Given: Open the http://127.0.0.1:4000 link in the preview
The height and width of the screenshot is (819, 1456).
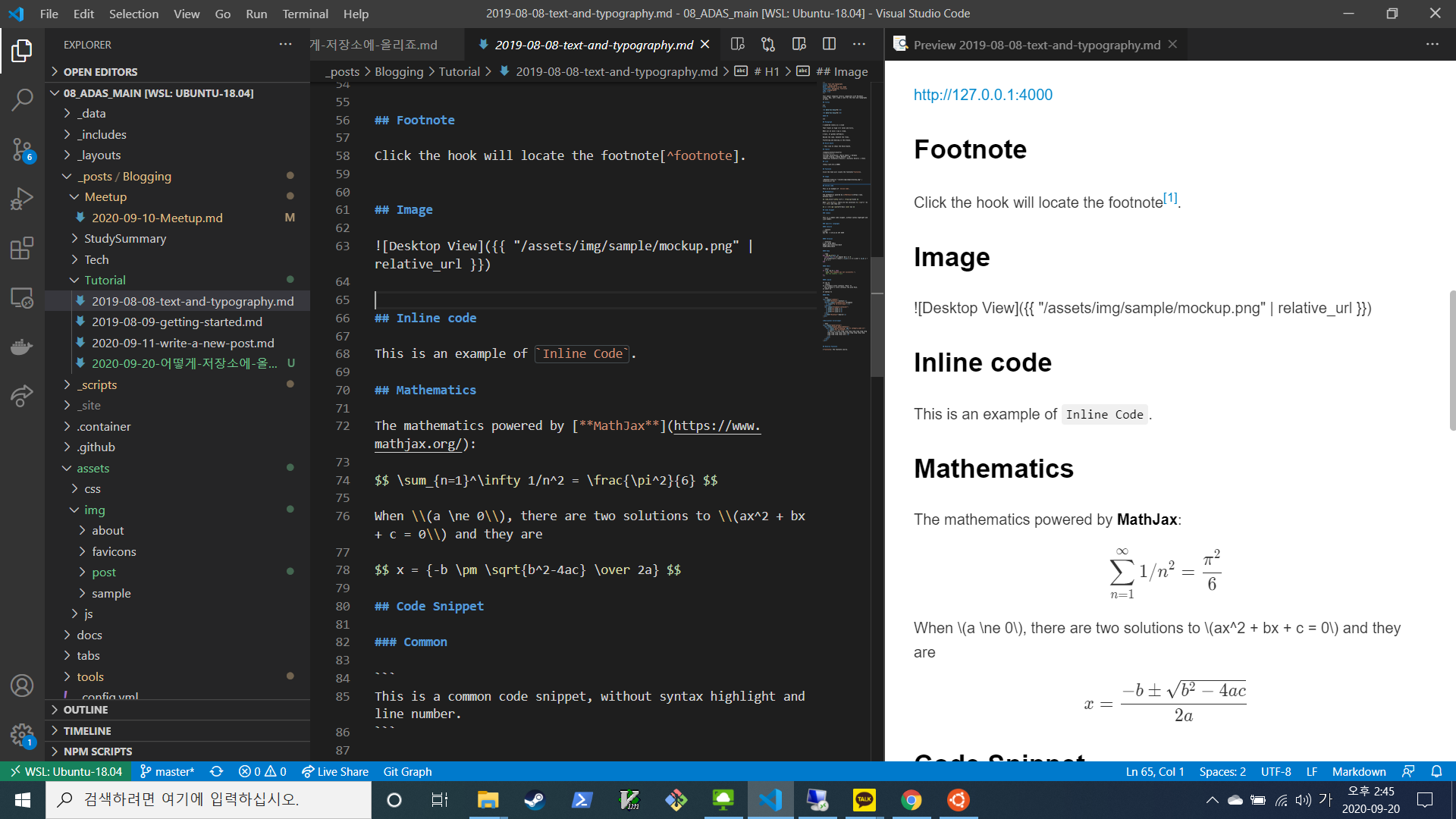Looking at the screenshot, I should coord(983,94).
